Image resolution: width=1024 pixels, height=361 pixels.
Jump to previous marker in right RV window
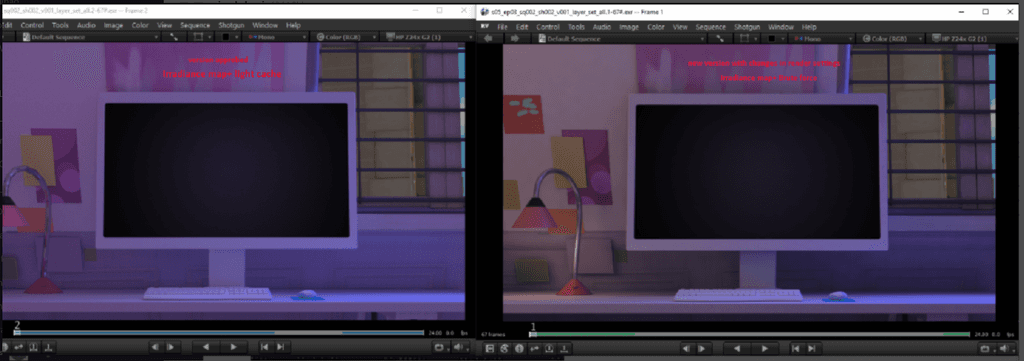pos(796,349)
